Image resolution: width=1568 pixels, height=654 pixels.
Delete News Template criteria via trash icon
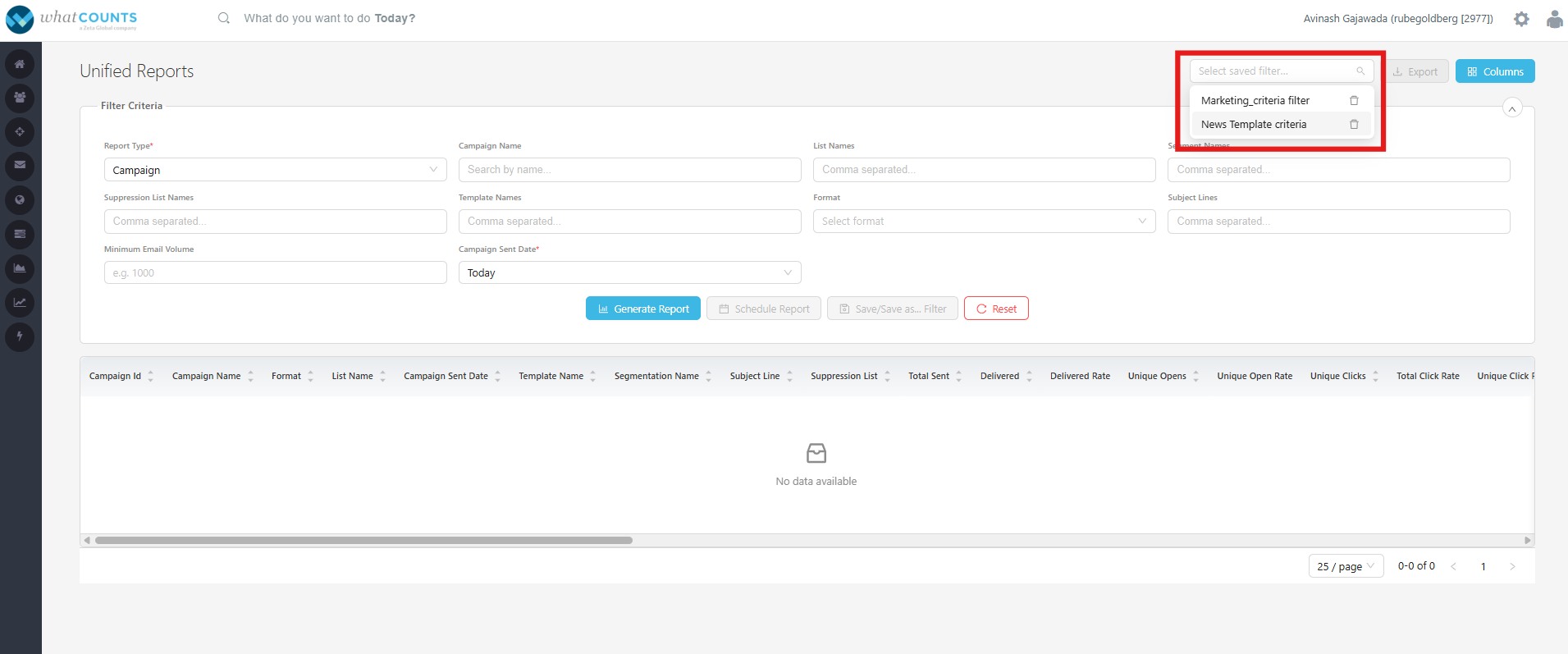[1354, 125]
